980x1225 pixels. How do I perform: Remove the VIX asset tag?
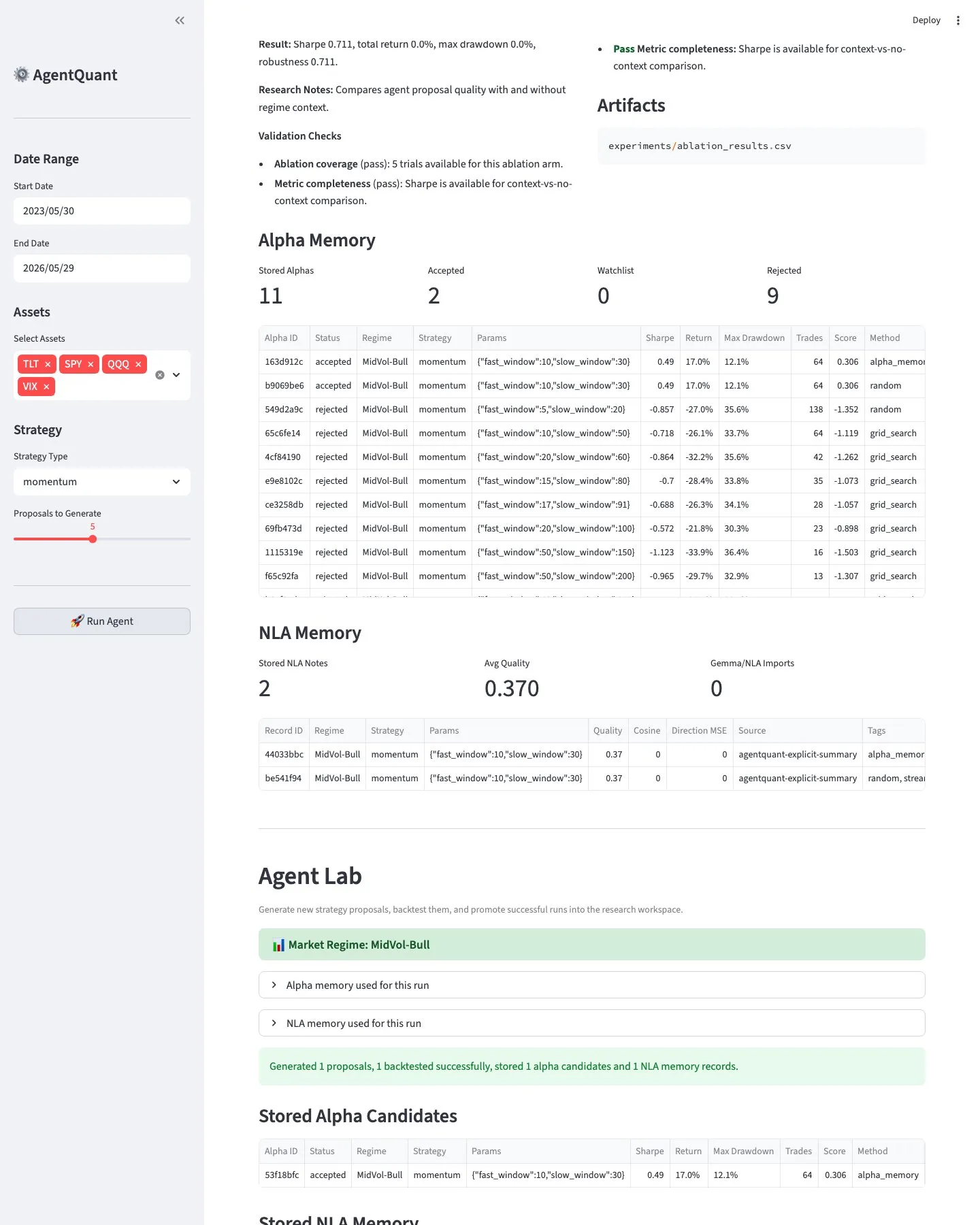coord(46,387)
